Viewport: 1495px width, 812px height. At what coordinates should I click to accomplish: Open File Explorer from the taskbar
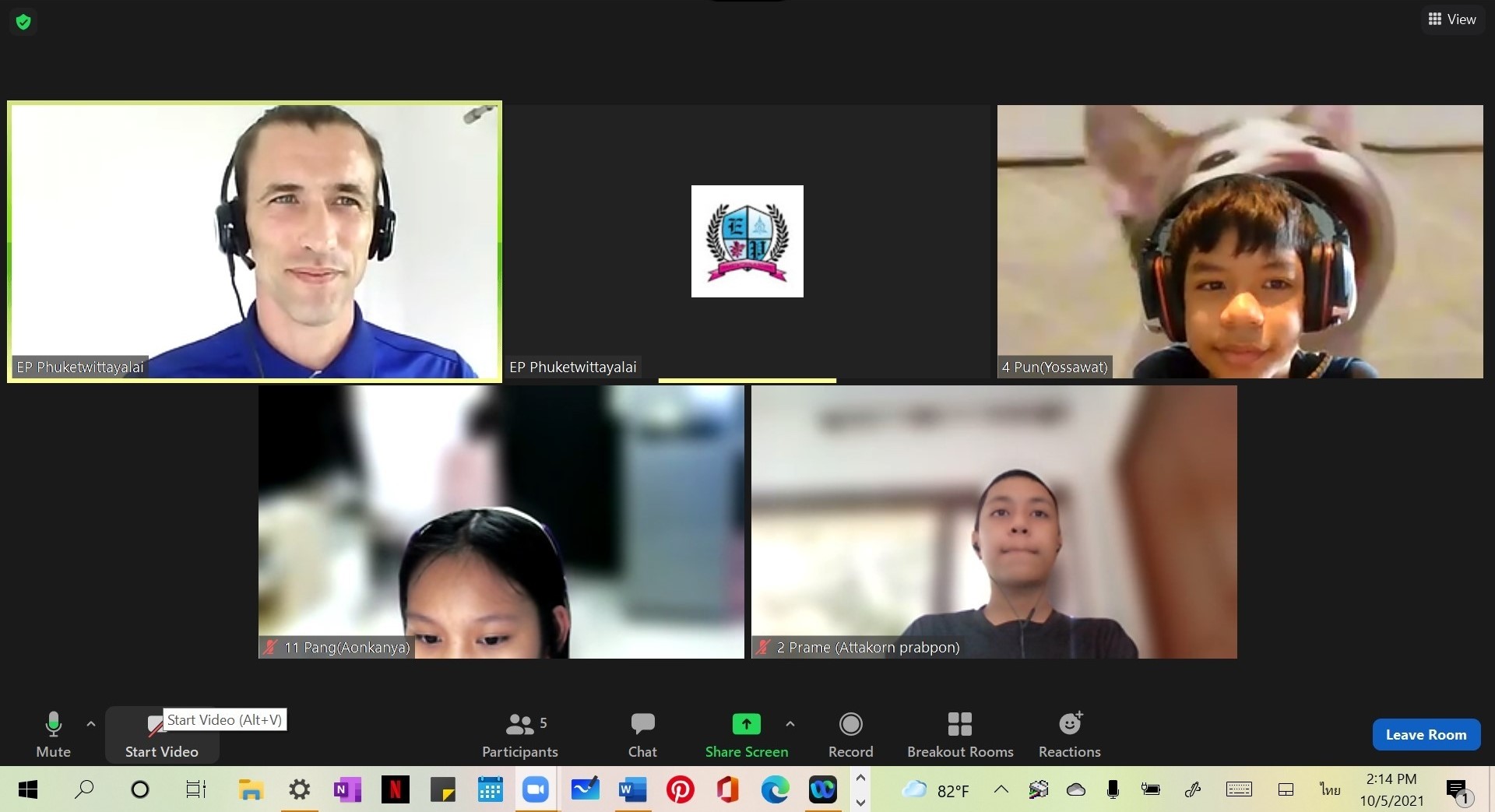tap(251, 790)
